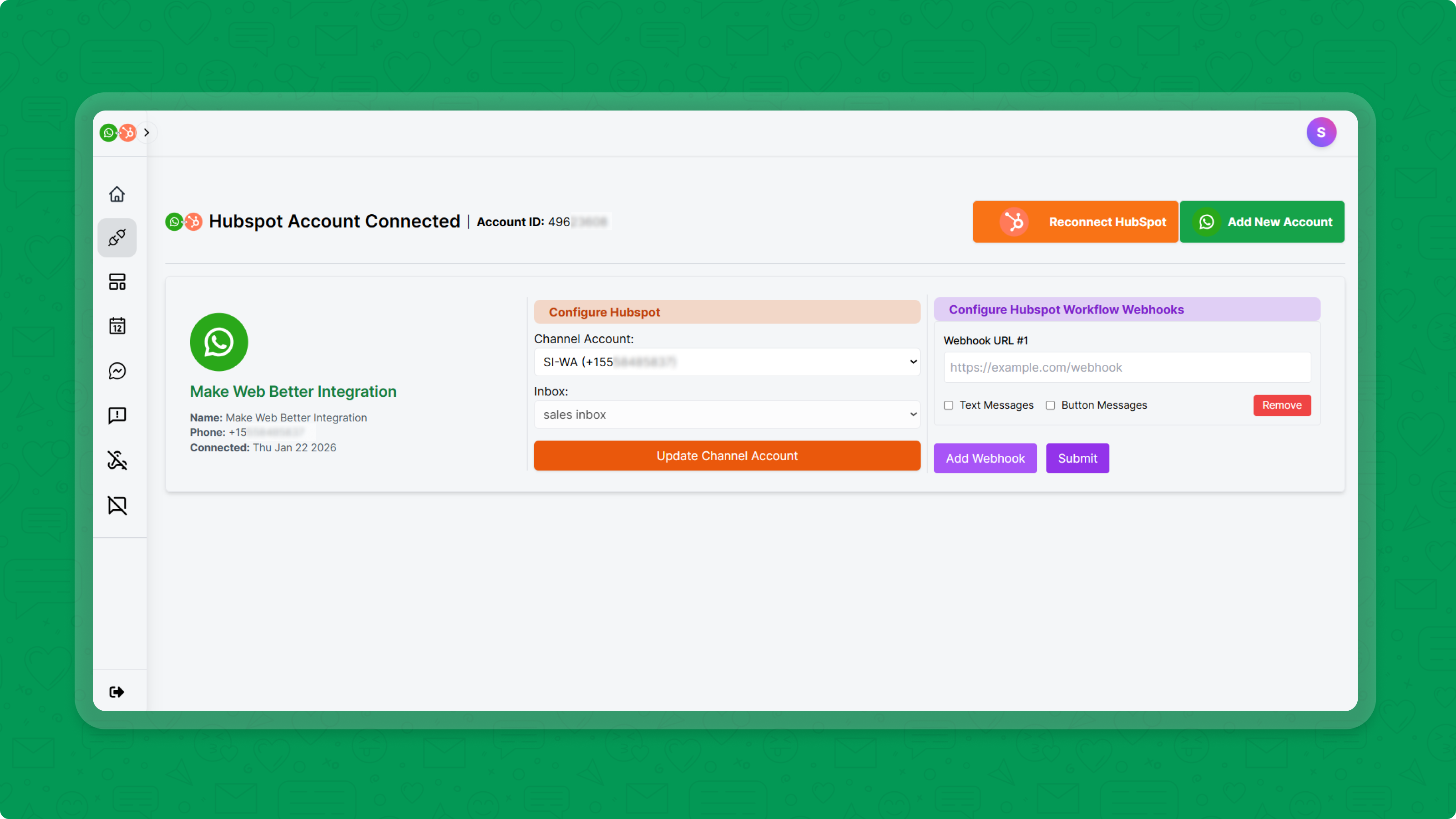
Task: Open the purple S user avatar menu
Action: tap(1321, 132)
